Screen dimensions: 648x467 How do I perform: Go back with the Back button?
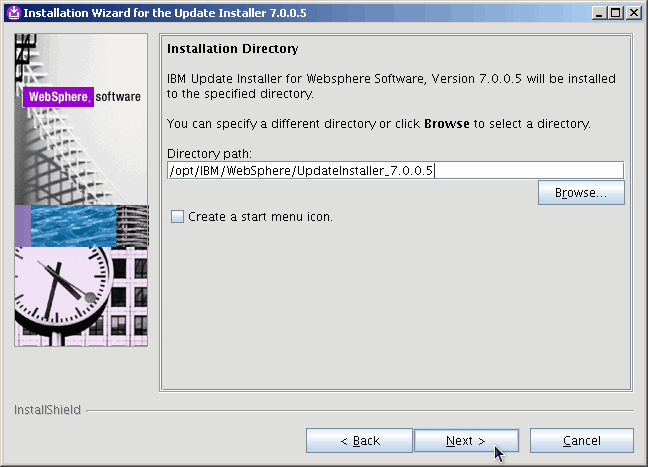pyautogui.click(x=359, y=441)
